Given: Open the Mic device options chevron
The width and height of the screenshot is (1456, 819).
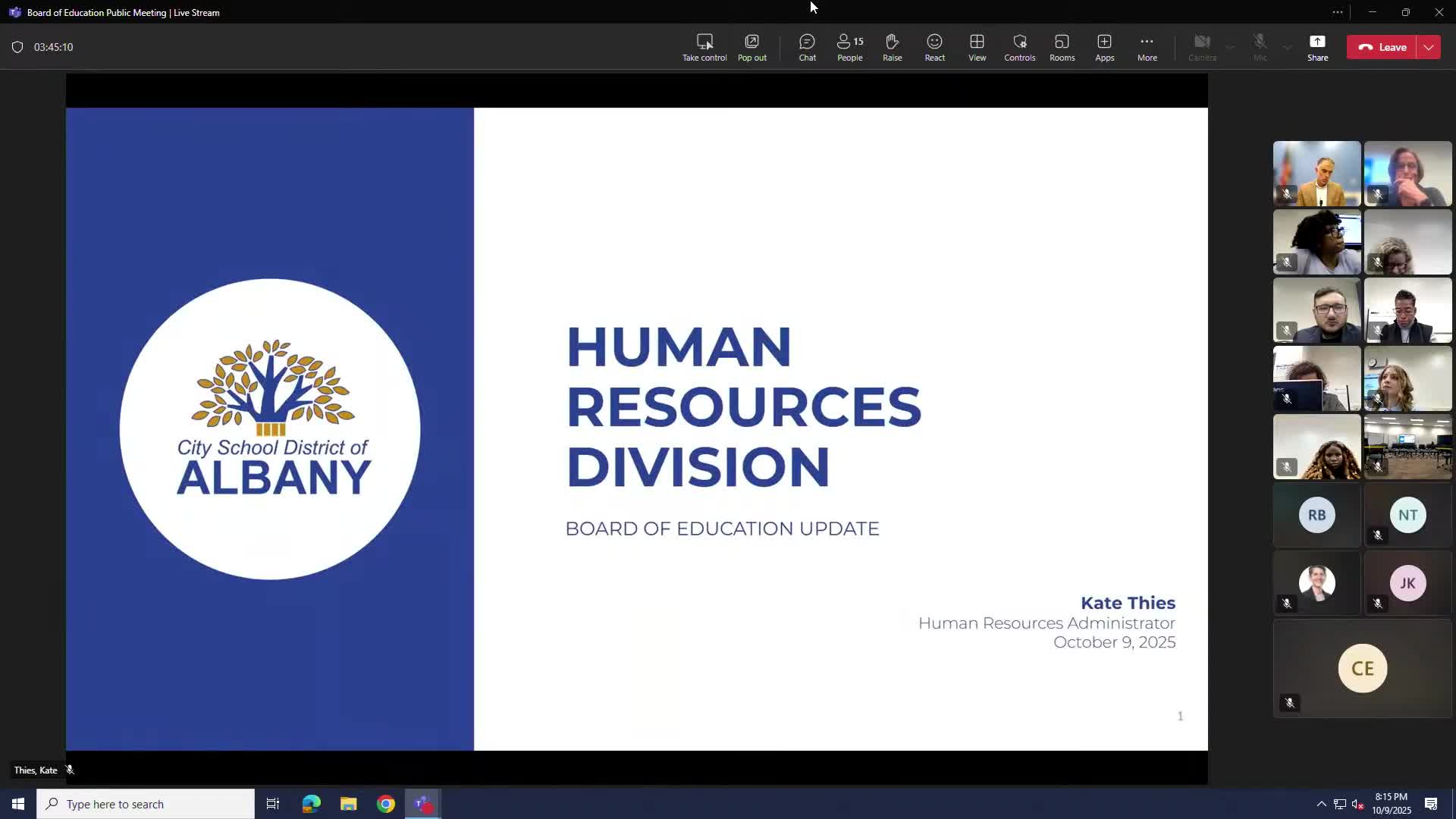Looking at the screenshot, I should (x=1288, y=47).
